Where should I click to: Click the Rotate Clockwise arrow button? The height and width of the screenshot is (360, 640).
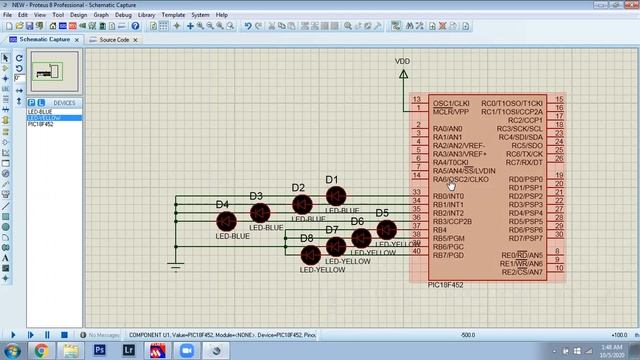19,58
